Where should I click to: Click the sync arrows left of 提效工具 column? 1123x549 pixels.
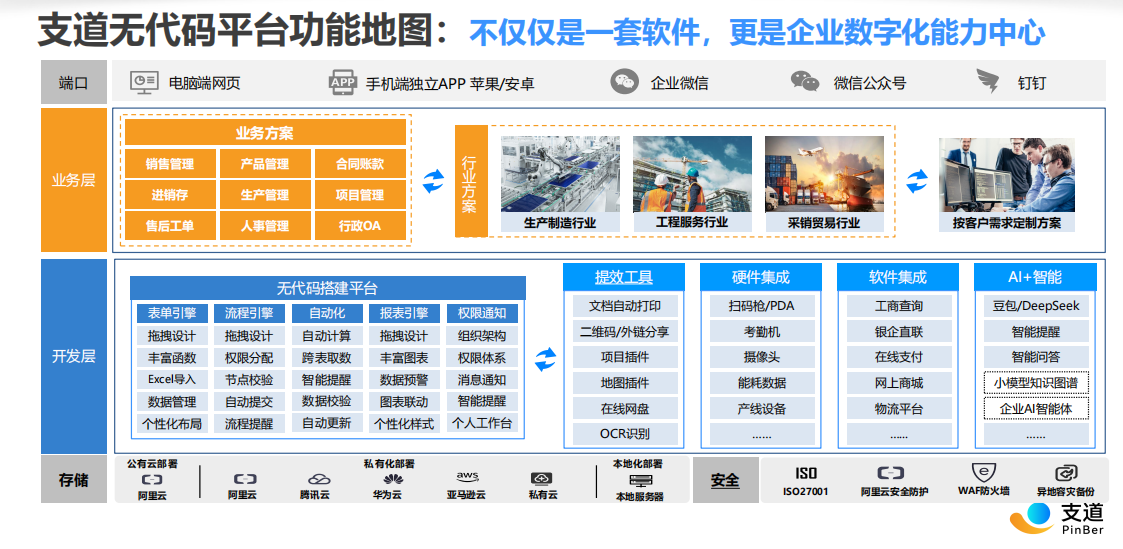[x=546, y=359]
